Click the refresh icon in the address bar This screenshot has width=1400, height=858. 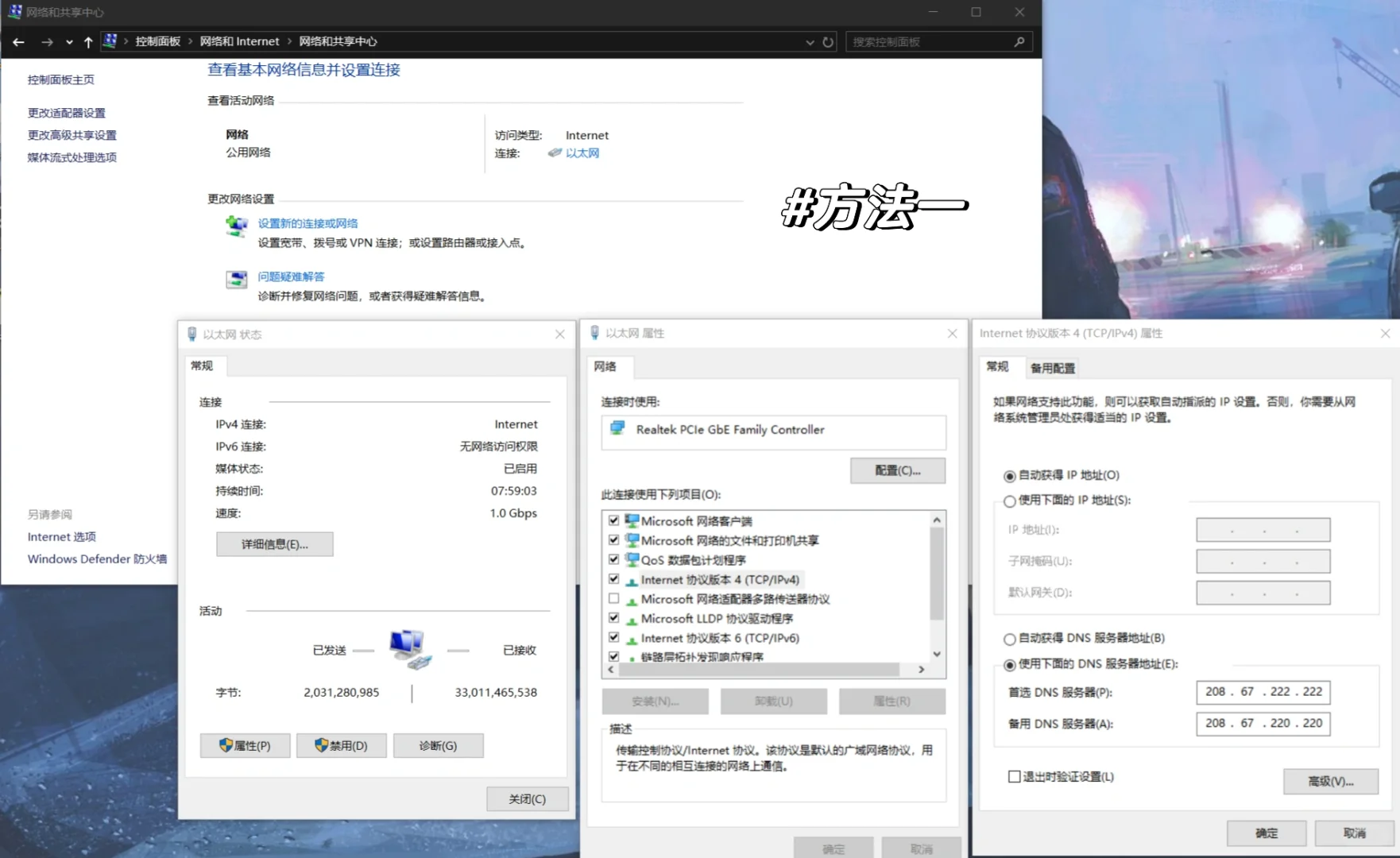826,42
